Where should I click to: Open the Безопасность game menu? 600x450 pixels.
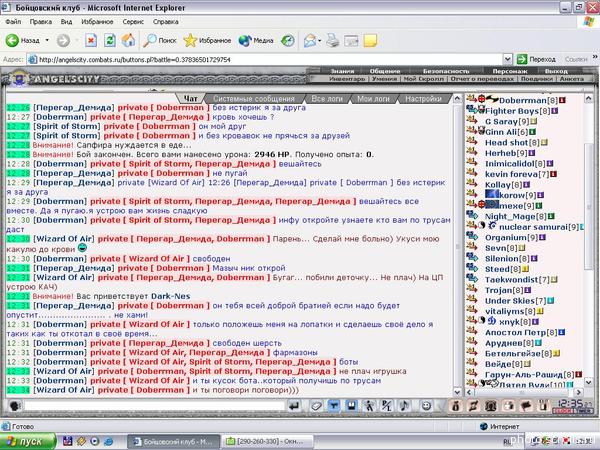tap(446, 71)
